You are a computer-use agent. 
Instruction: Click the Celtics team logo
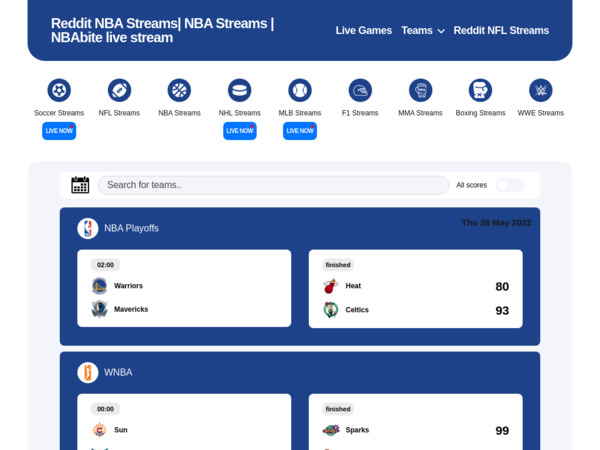pos(331,310)
